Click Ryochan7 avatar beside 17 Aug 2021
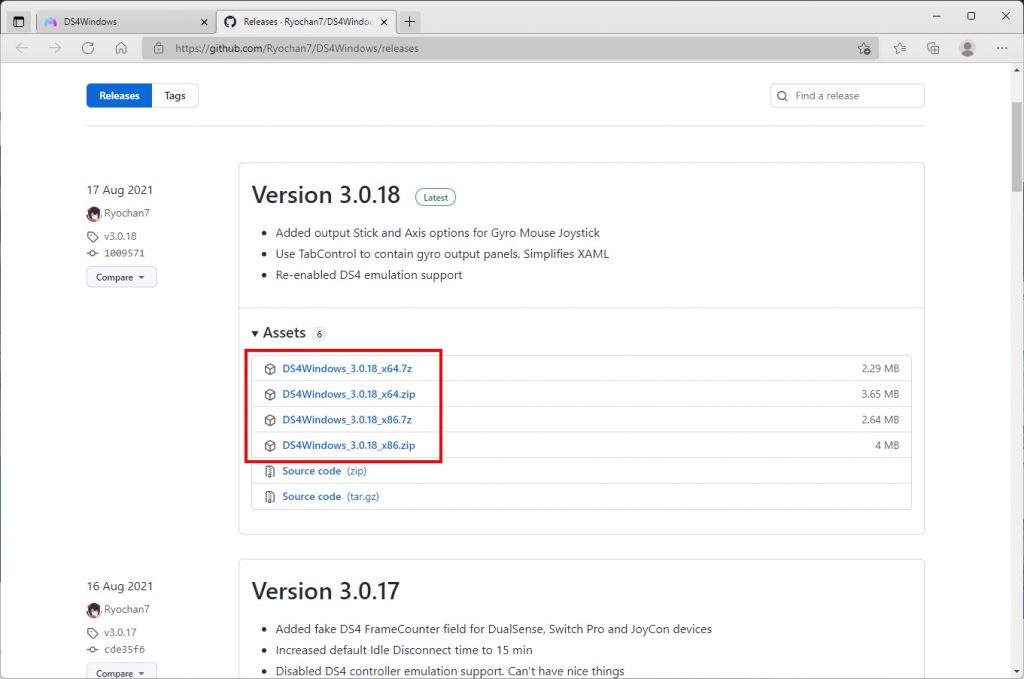Viewport: 1024px width, 679px height. coord(93,213)
